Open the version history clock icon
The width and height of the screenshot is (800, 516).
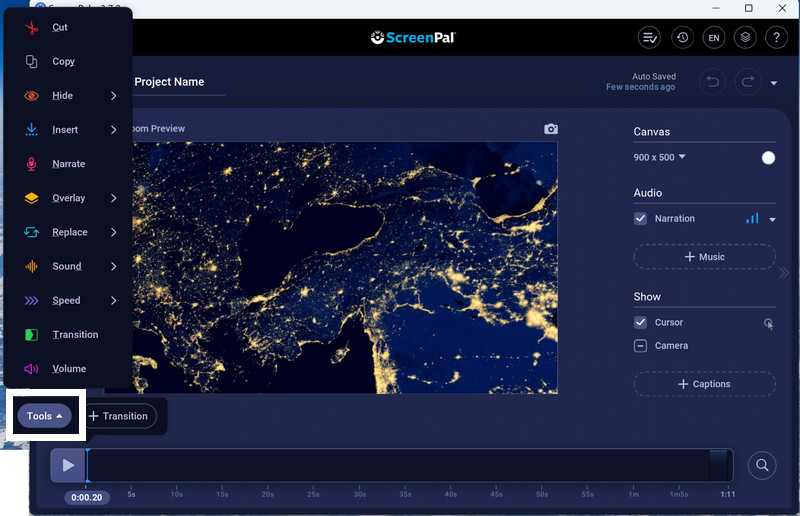pos(682,38)
